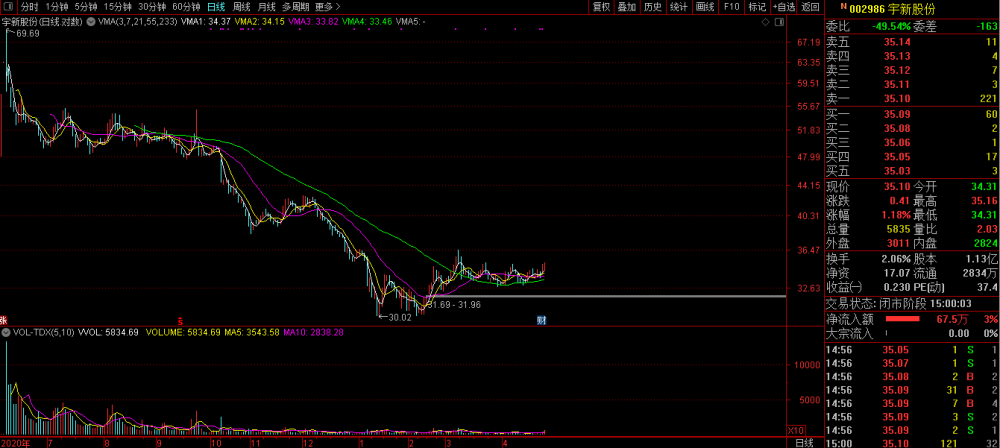Select the 14:56 tick with volume 31

point(912,390)
